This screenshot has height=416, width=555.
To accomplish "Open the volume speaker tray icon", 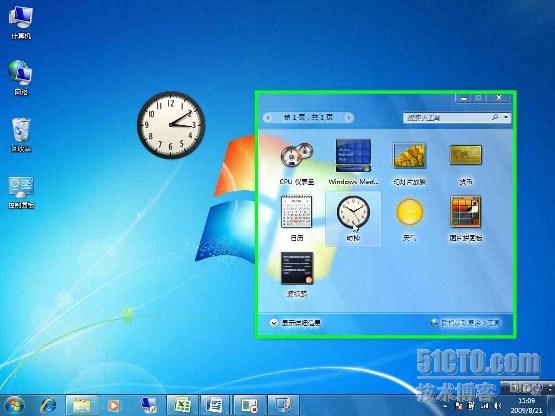I will (x=497, y=405).
